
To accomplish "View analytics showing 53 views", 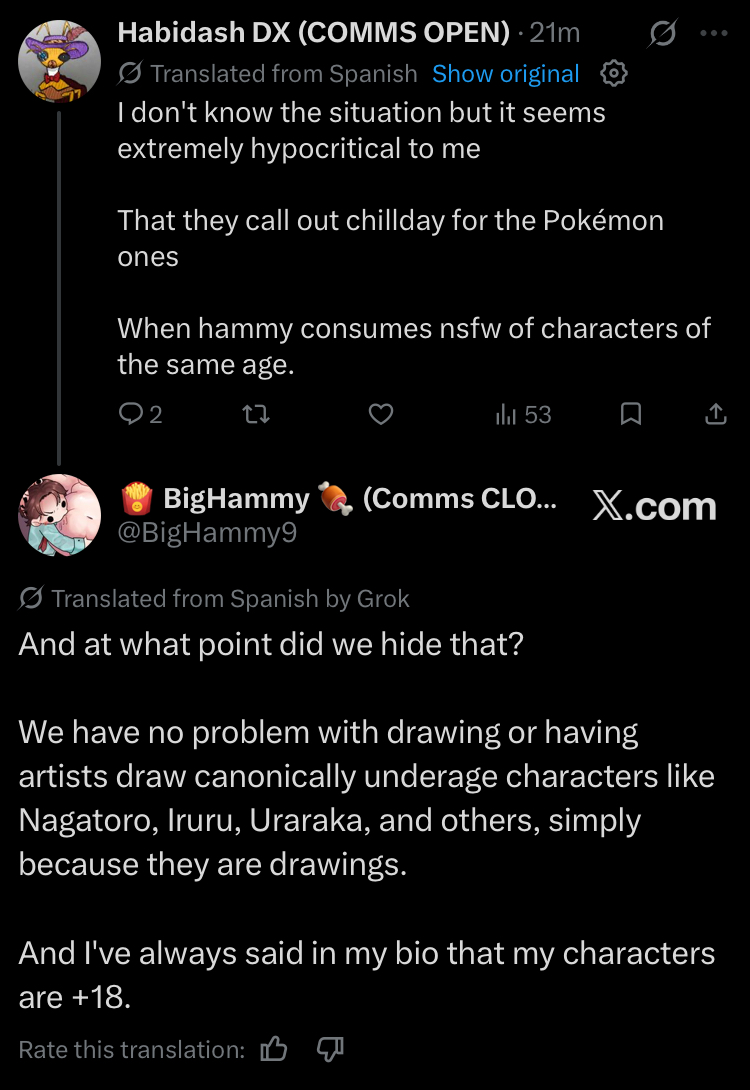I will coord(523,414).
